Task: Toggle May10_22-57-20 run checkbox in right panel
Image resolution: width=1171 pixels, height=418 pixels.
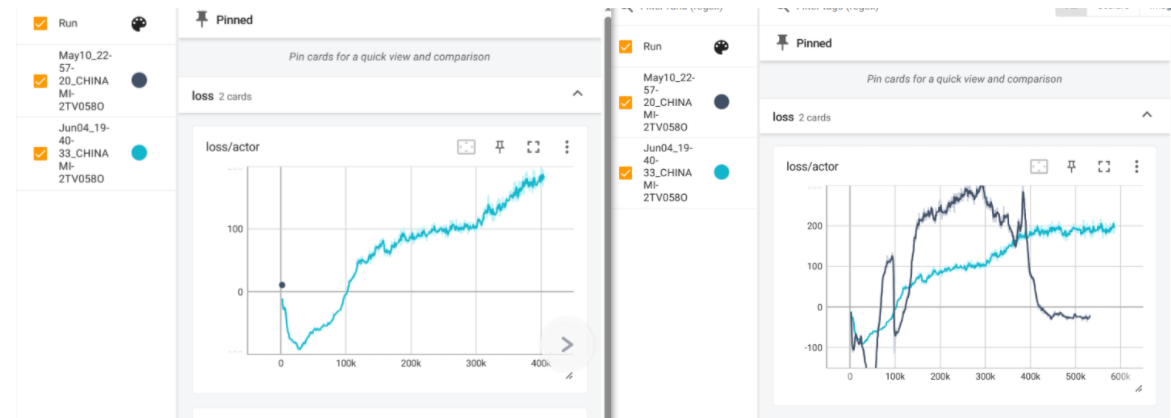Action: pos(626,102)
